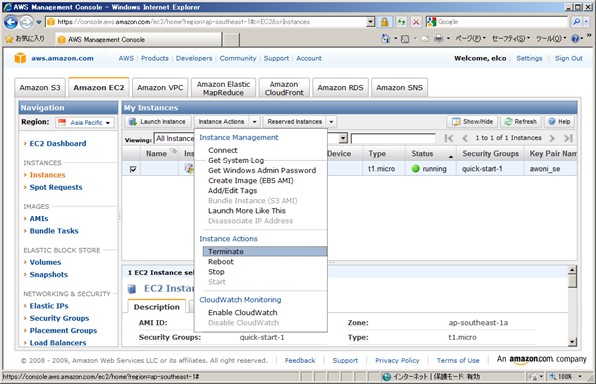This screenshot has height=384, width=596.
Task: Click the Refresh instances button
Action: [x=520, y=122]
